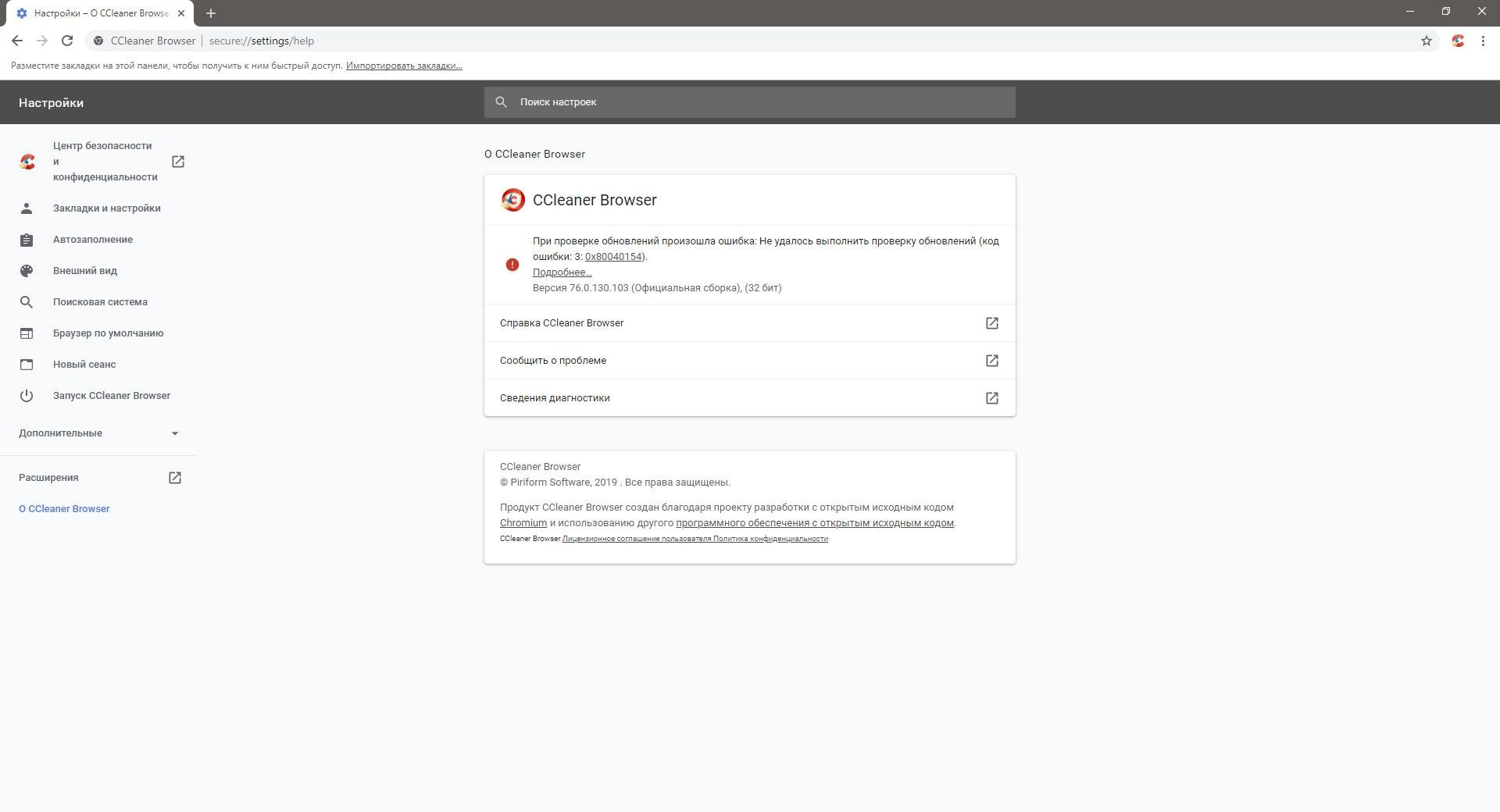Click the search icon for Поисковая система
This screenshot has height=812, width=1500.
27,302
